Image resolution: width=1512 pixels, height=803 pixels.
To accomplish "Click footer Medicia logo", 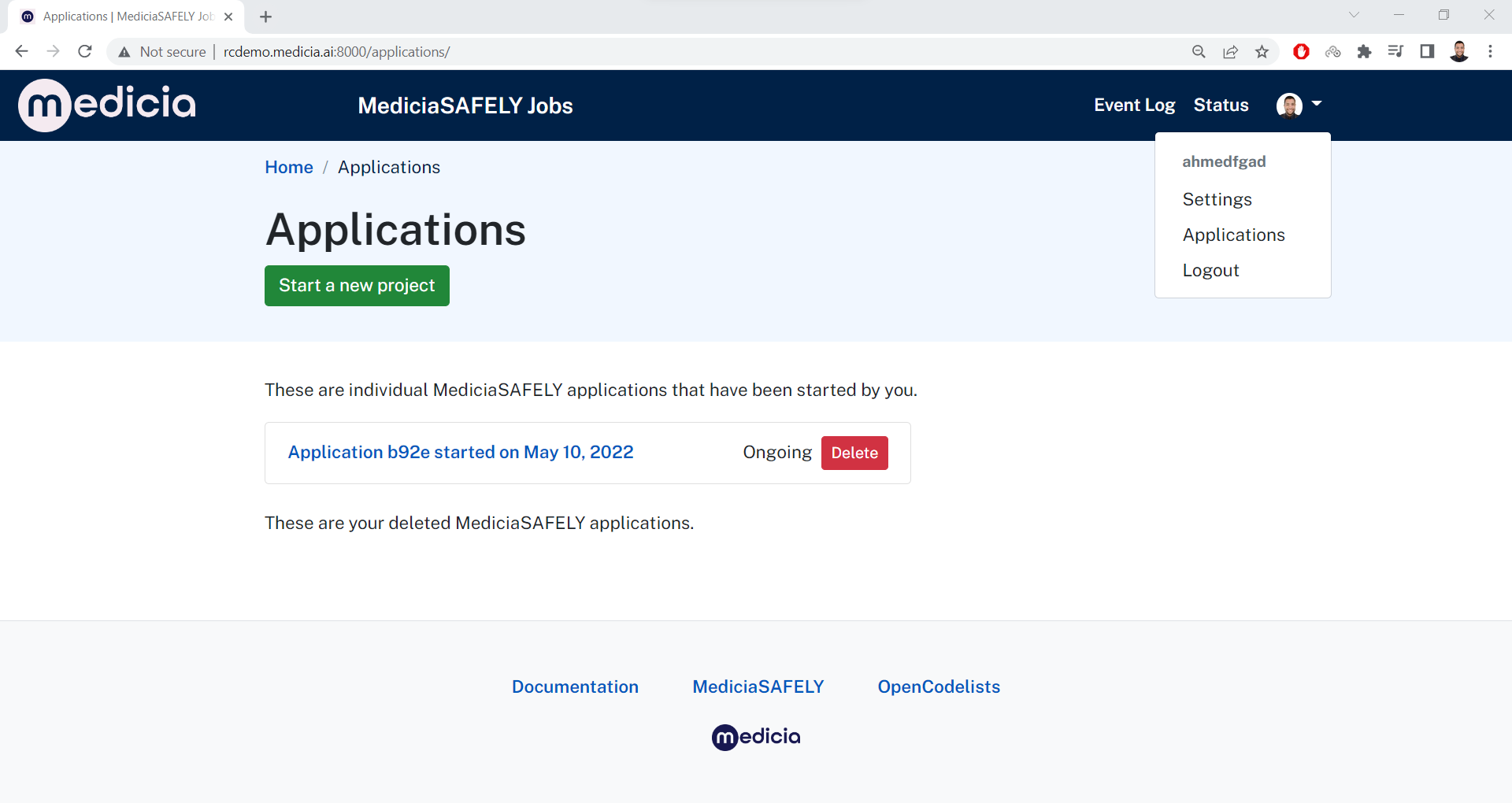I will coord(756,737).
